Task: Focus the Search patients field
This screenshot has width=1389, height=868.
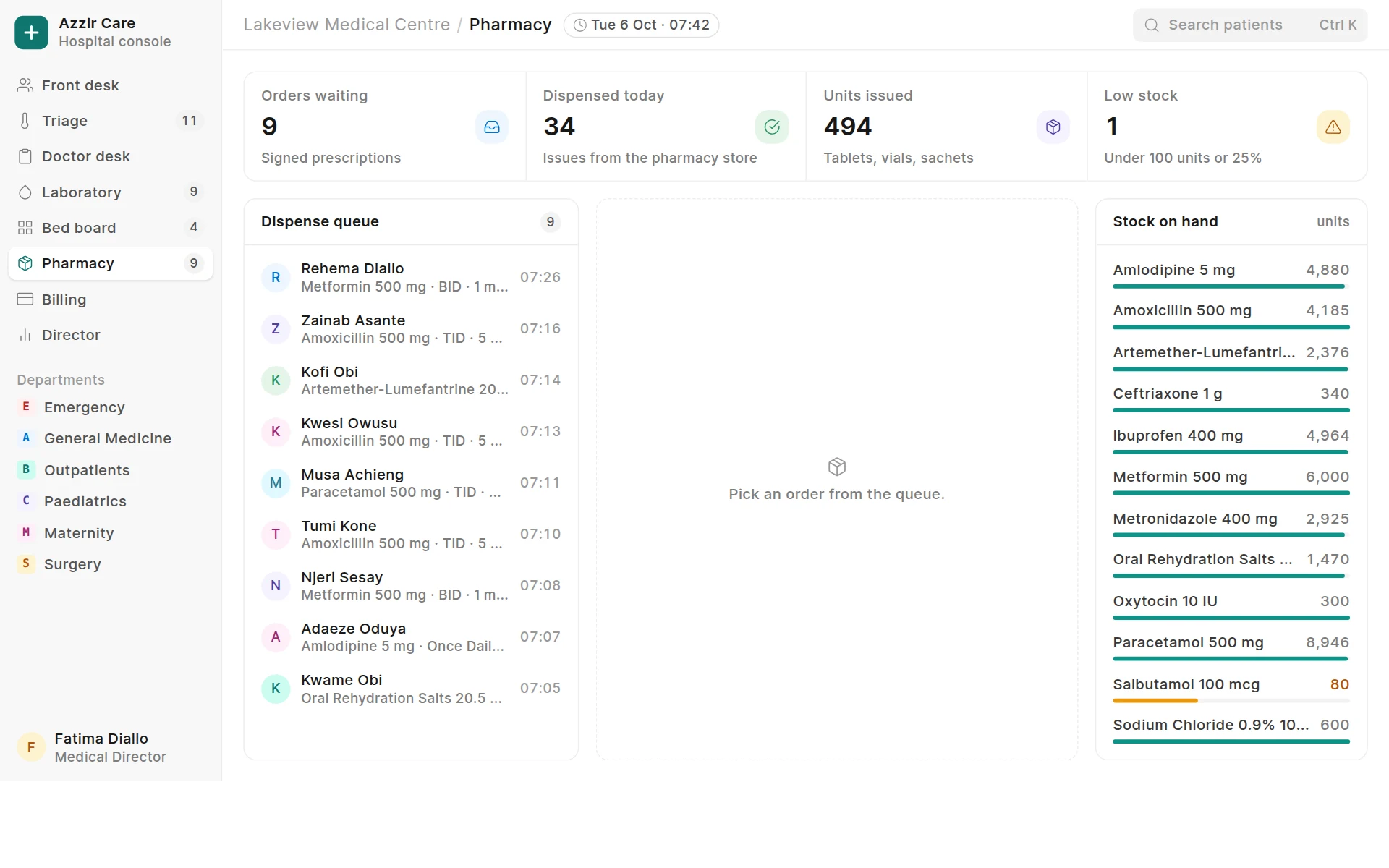Action: click(x=1250, y=25)
